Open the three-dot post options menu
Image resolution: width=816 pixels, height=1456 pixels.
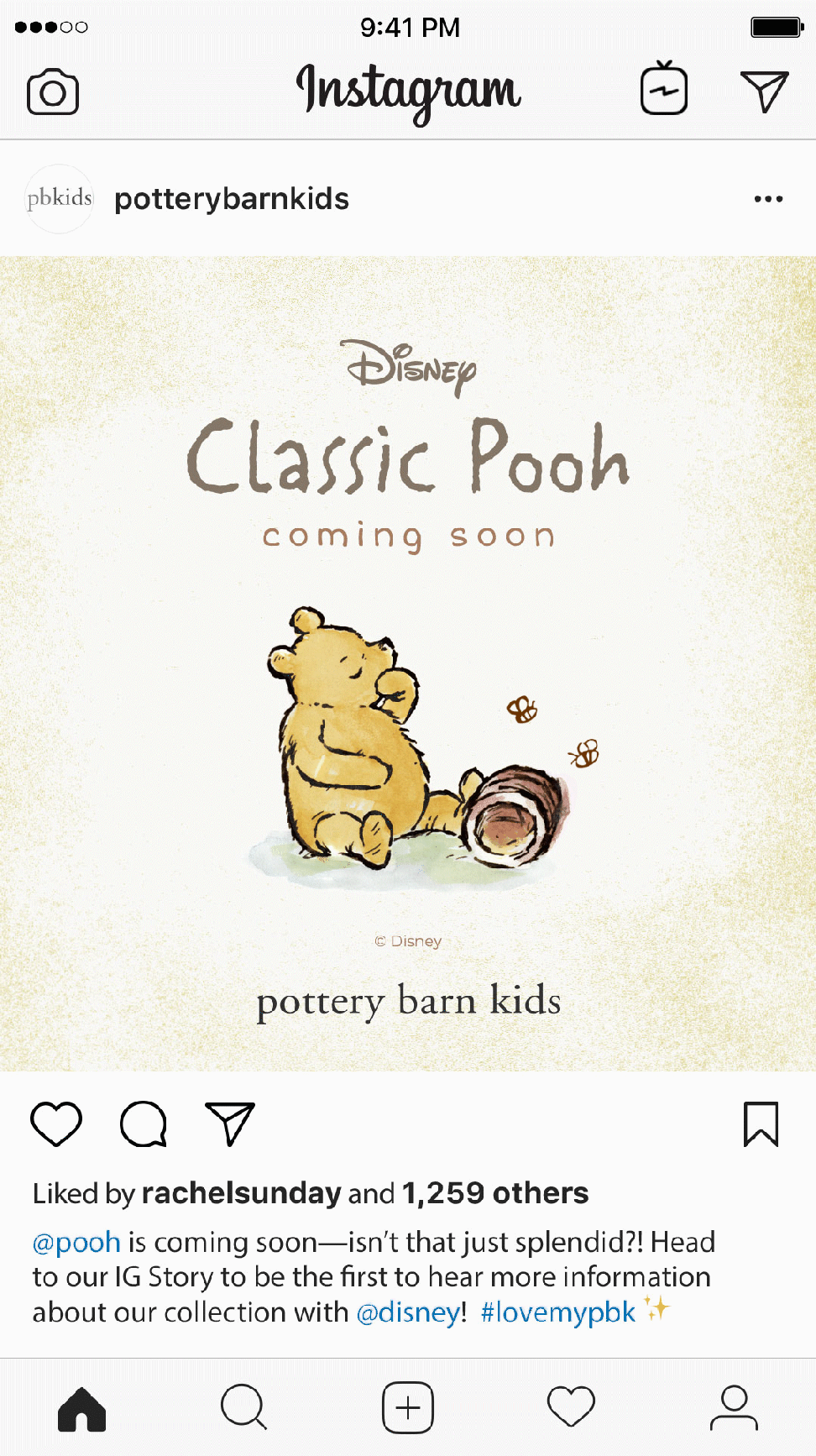pyautogui.click(x=768, y=199)
